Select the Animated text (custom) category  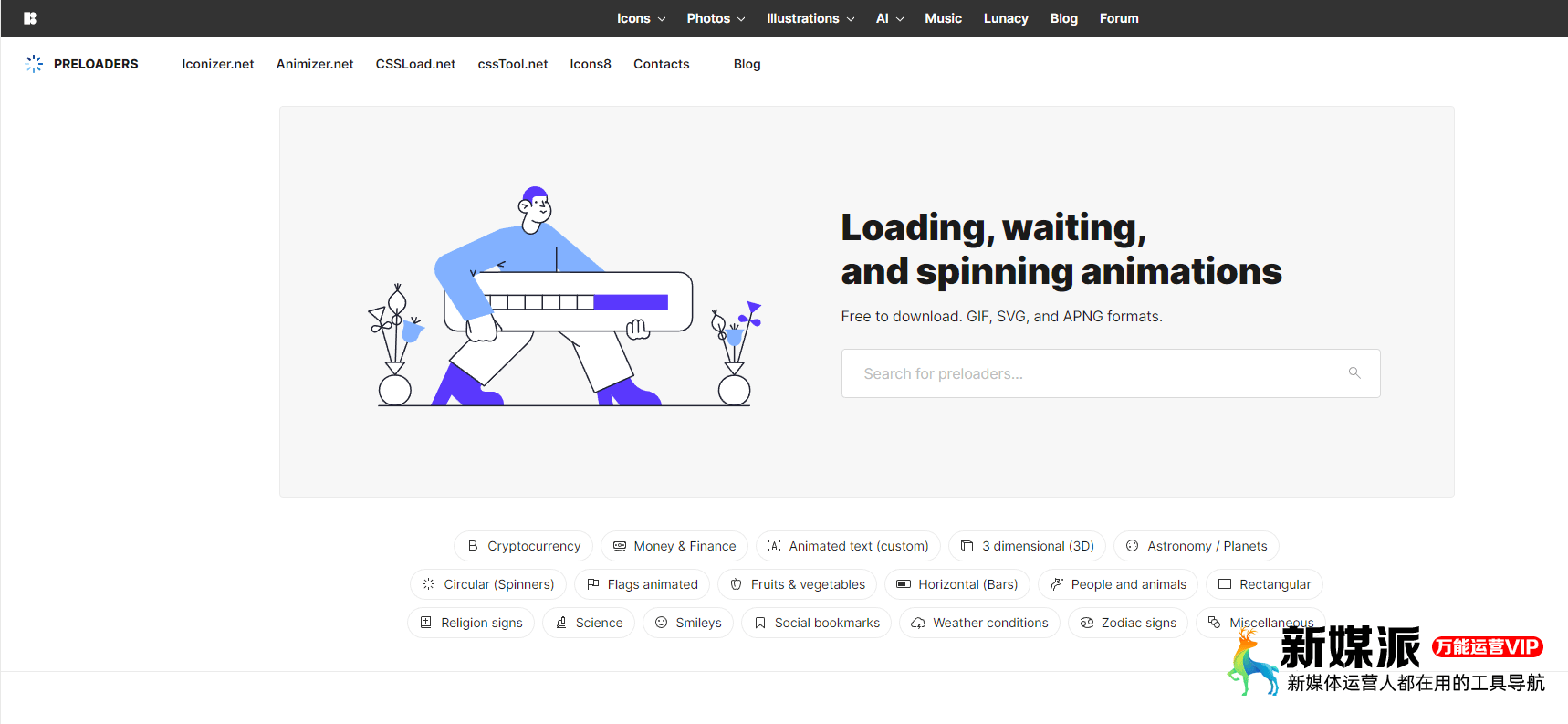[x=848, y=546]
